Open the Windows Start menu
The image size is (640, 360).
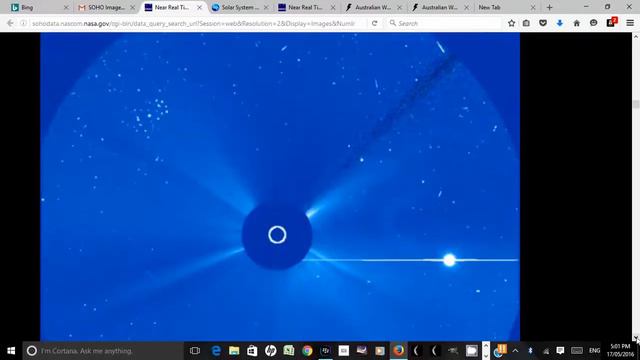11,351
